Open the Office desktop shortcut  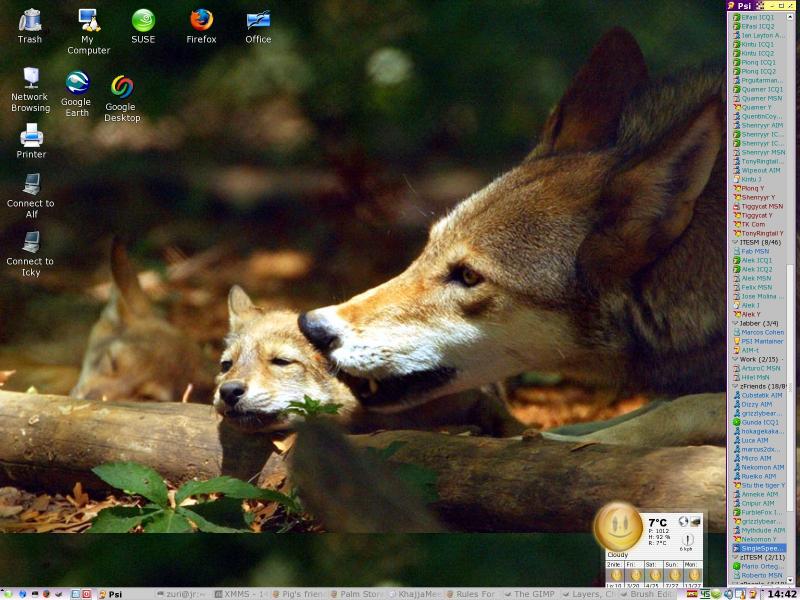point(258,21)
